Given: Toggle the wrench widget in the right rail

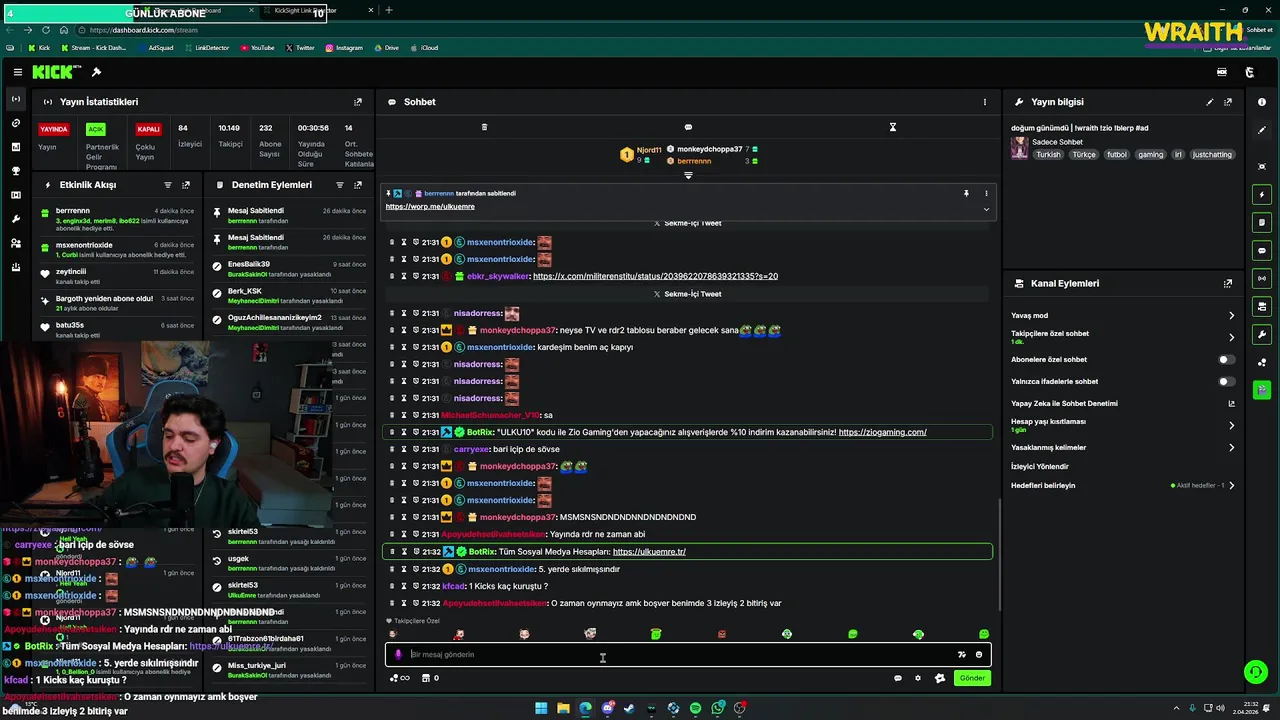Looking at the screenshot, I should tap(1262, 334).
